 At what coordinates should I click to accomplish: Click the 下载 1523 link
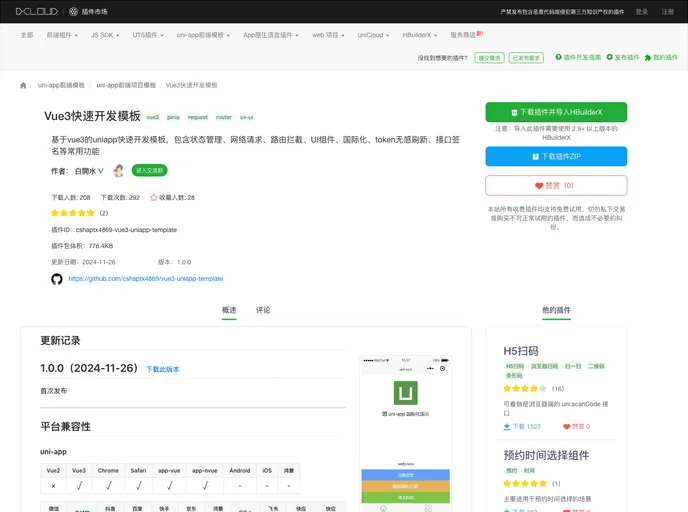(522, 426)
